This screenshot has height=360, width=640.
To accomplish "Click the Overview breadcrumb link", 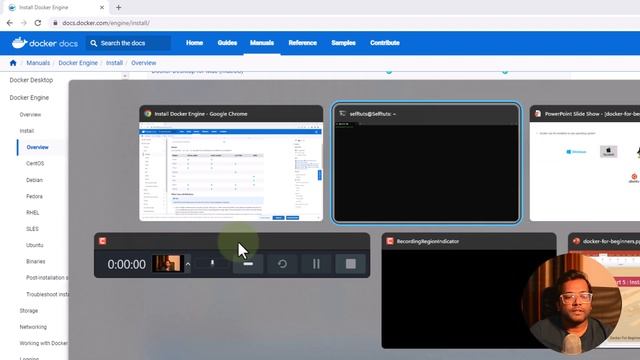I will coord(144,63).
